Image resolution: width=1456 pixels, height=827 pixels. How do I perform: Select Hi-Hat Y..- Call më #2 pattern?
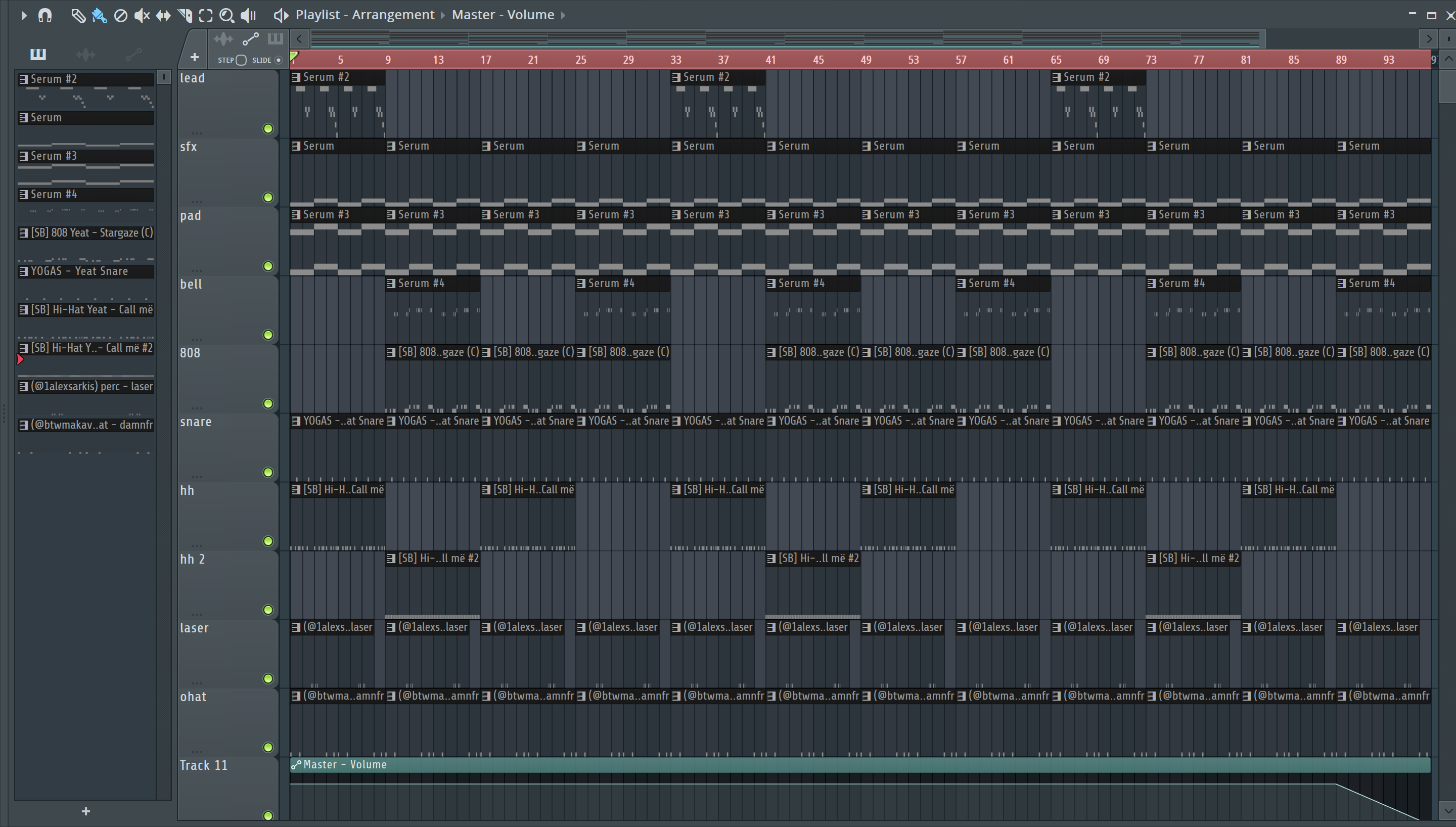(x=86, y=348)
